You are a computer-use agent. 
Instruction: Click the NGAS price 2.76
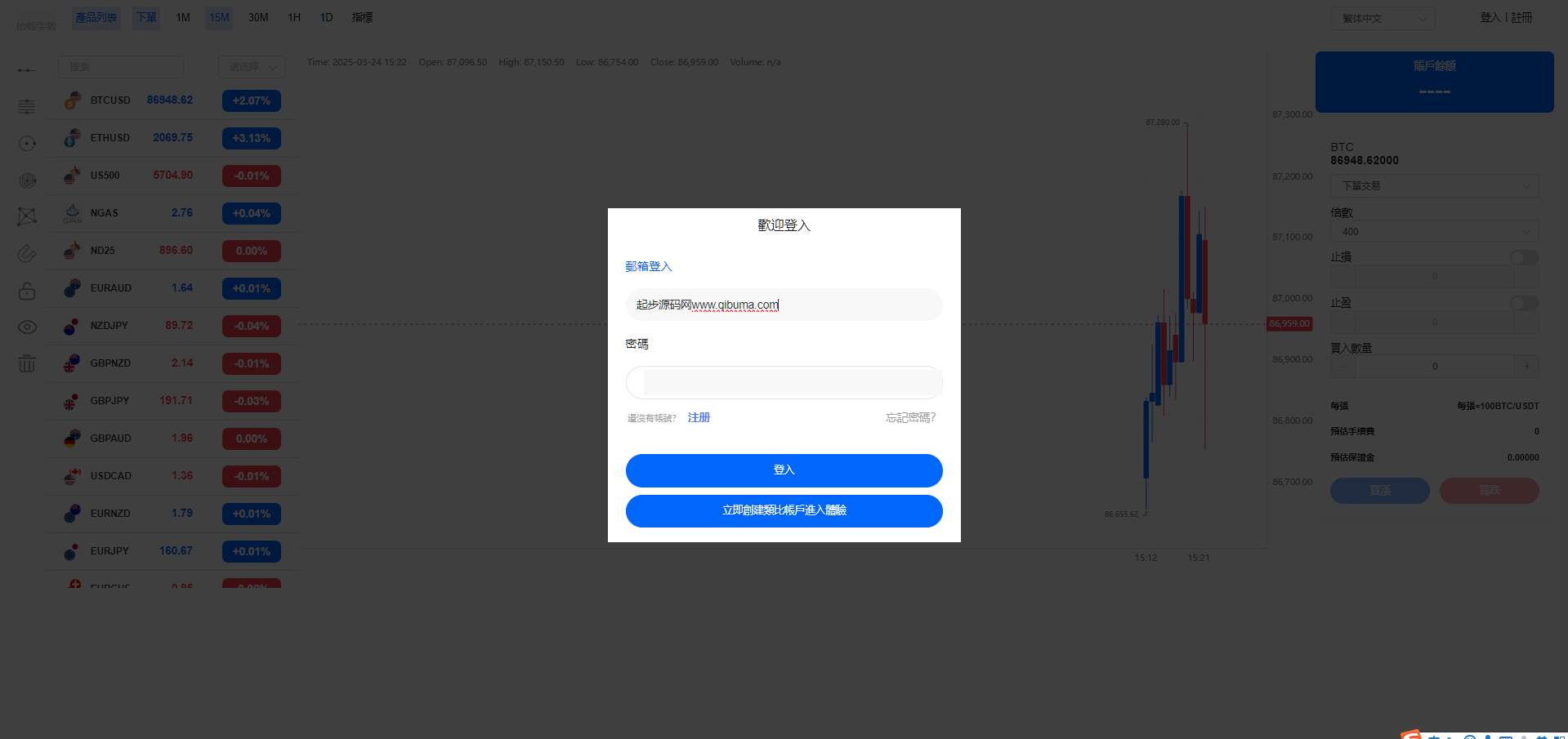[x=182, y=213]
